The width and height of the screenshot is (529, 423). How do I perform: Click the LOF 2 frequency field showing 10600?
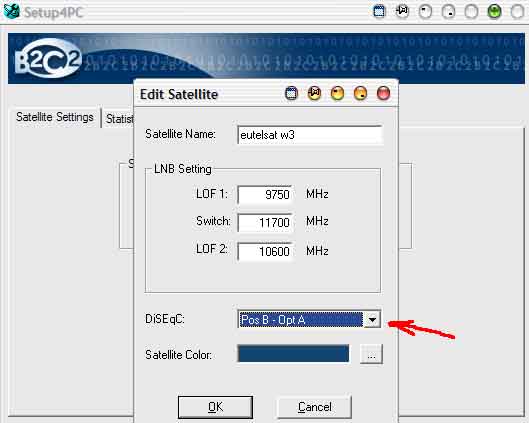265,251
